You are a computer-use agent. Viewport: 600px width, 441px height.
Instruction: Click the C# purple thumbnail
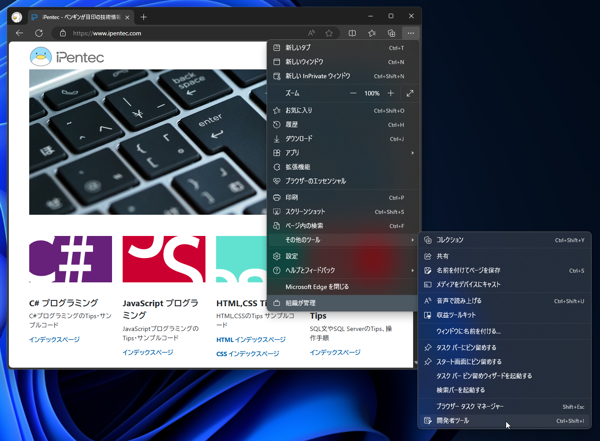tap(70, 259)
